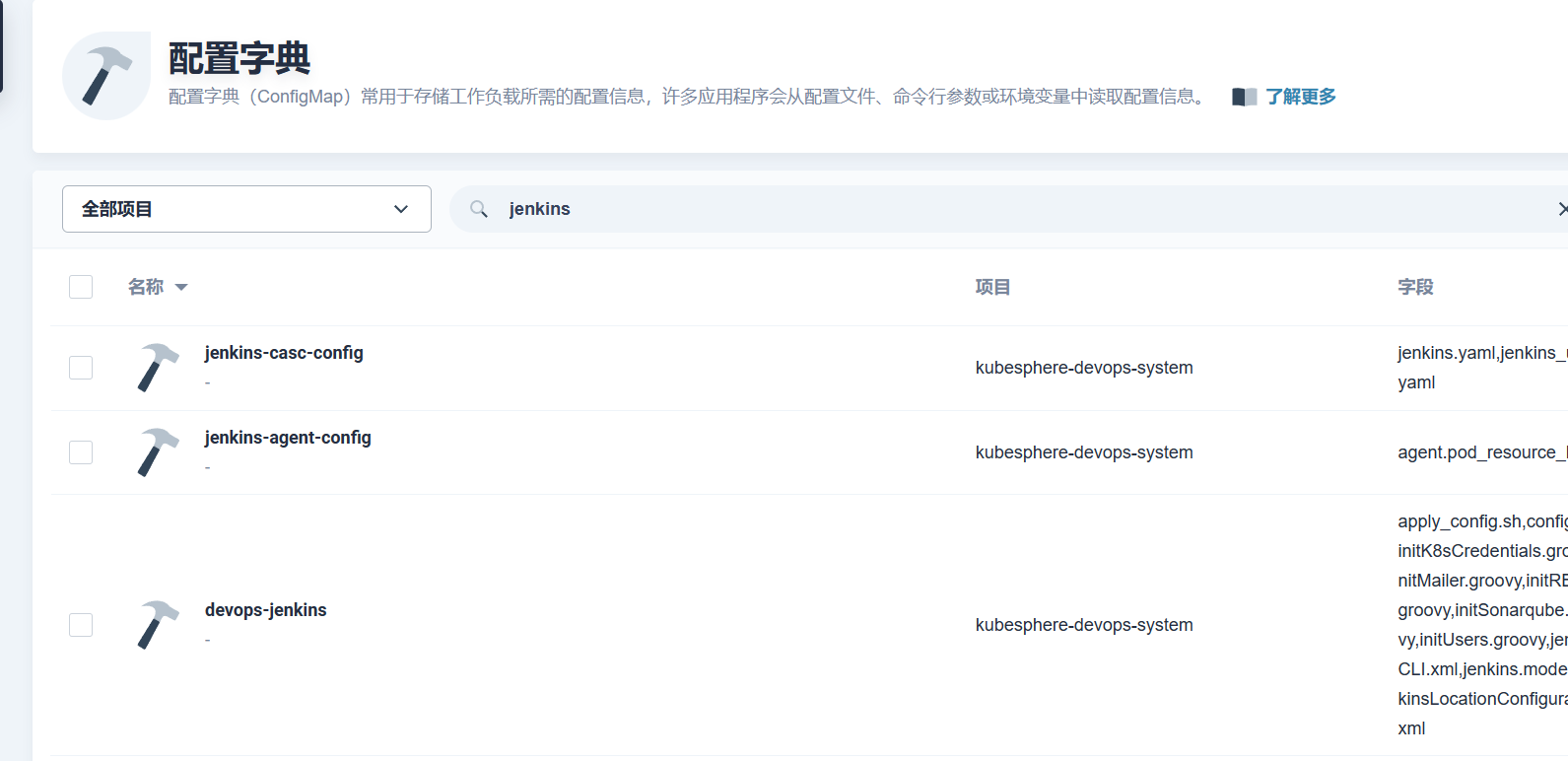Click the 项目 column header

992,287
